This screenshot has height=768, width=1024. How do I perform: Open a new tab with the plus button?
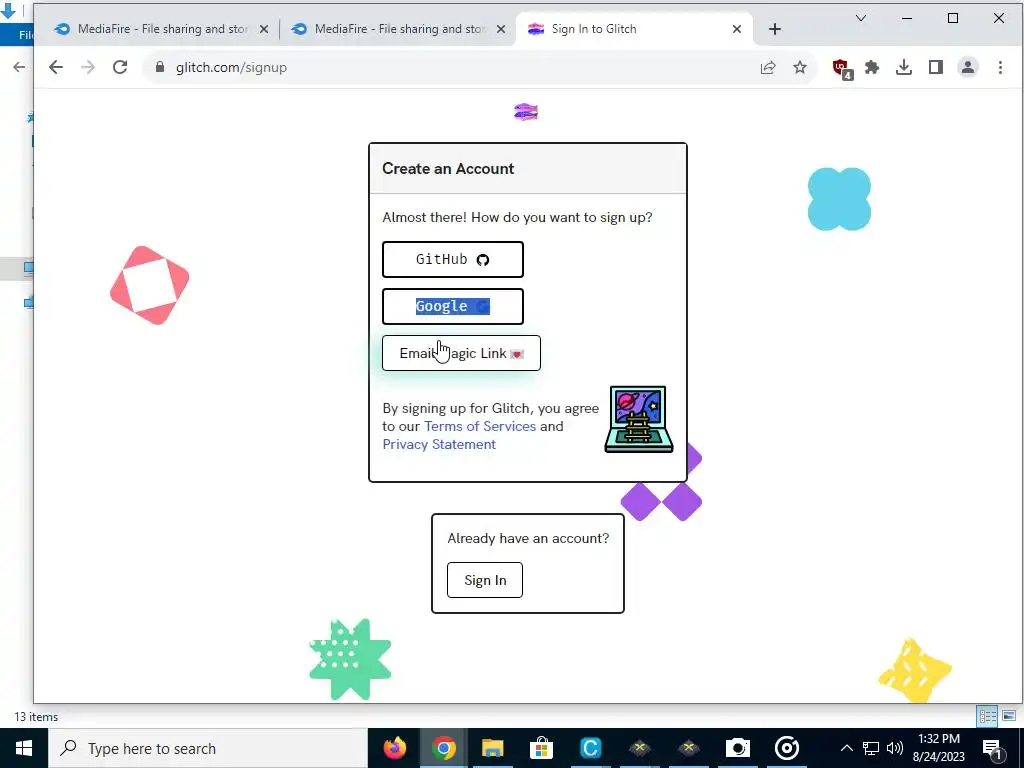(x=775, y=29)
